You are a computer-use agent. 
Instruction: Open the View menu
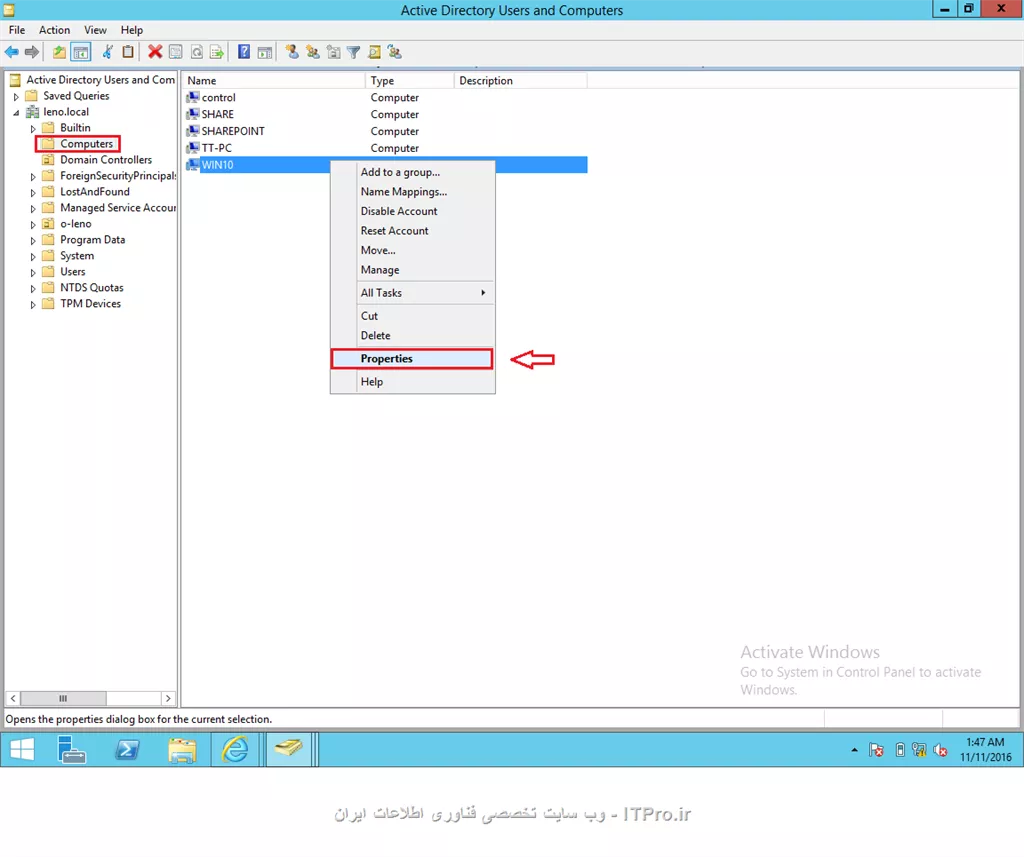click(x=95, y=30)
